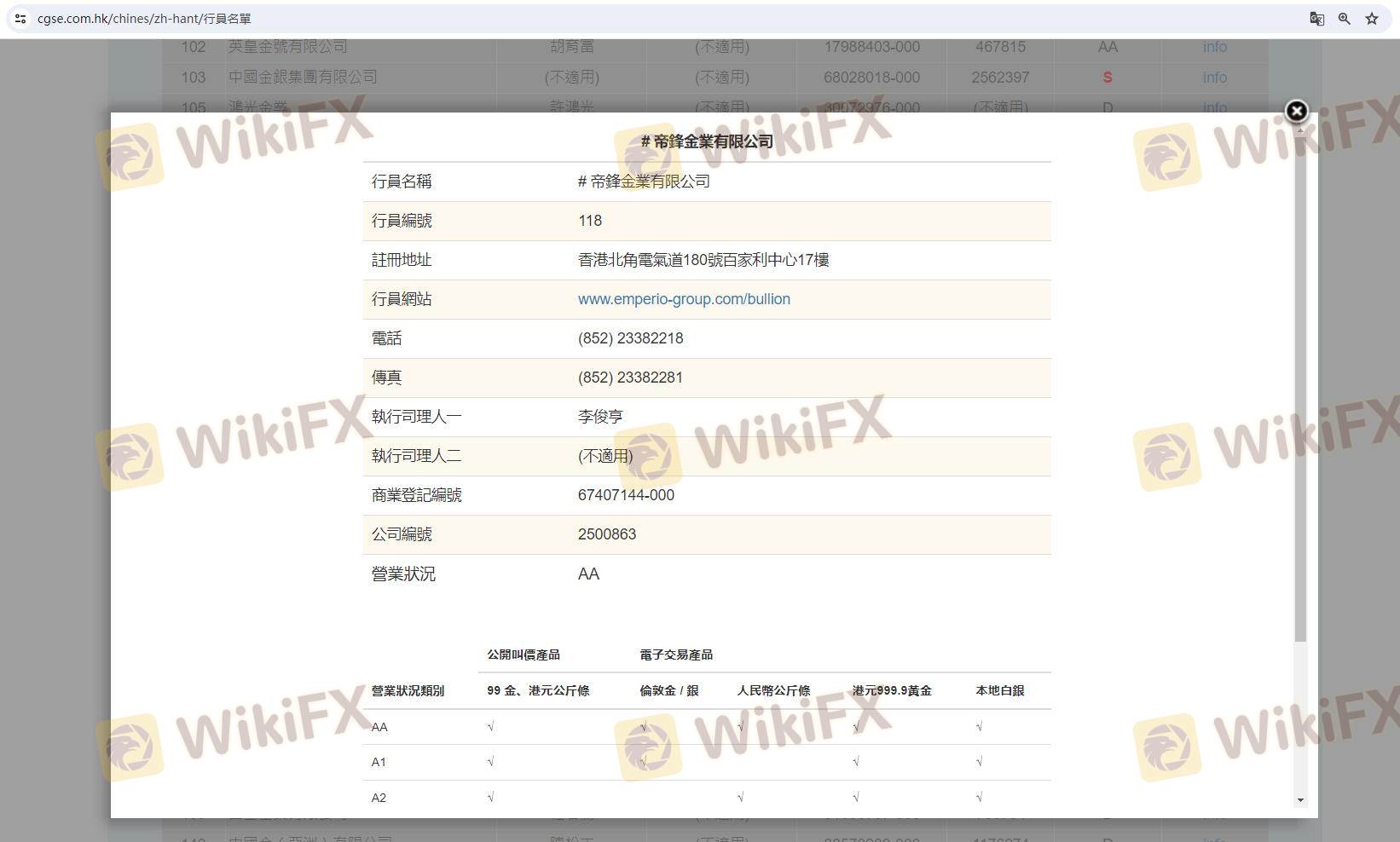The image size is (1400, 842).
Task: Click the business registration number 67407144-000
Action: coord(626,495)
